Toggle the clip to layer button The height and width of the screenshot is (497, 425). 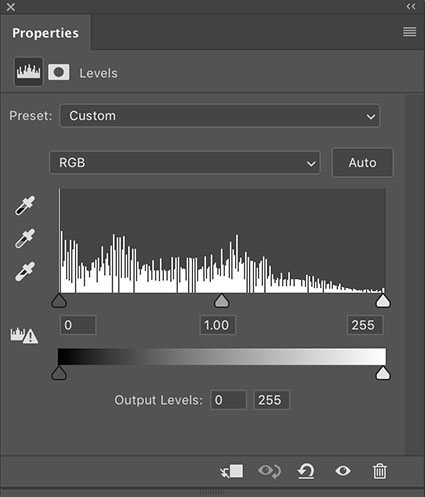pos(232,471)
